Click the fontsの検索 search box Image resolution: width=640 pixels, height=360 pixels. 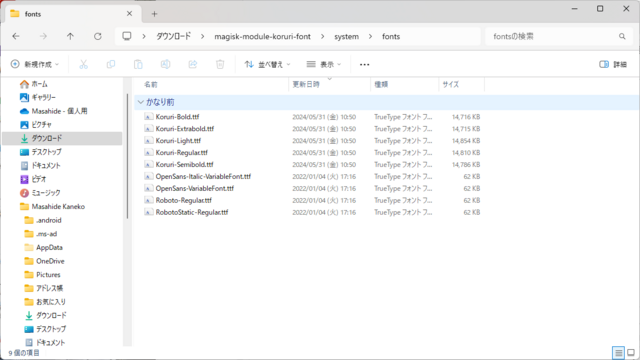coord(559,36)
